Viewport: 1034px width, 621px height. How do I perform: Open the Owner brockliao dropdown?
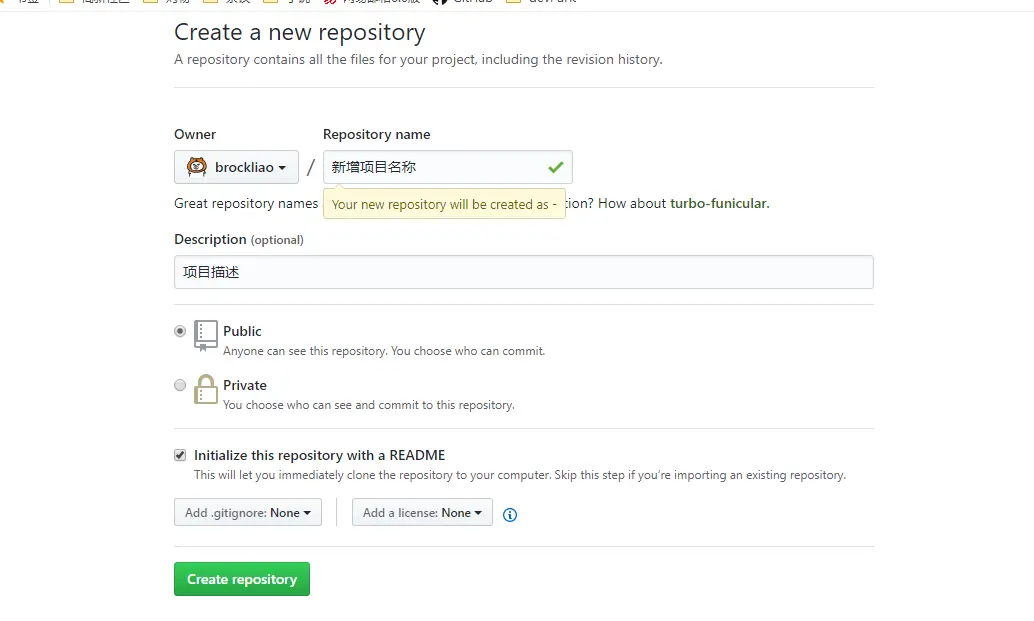tap(236, 167)
